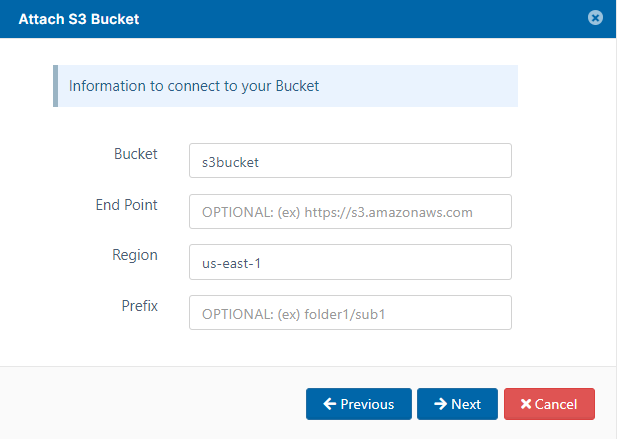Select the Region text field
This screenshot has height=439, width=617.
coord(350,263)
